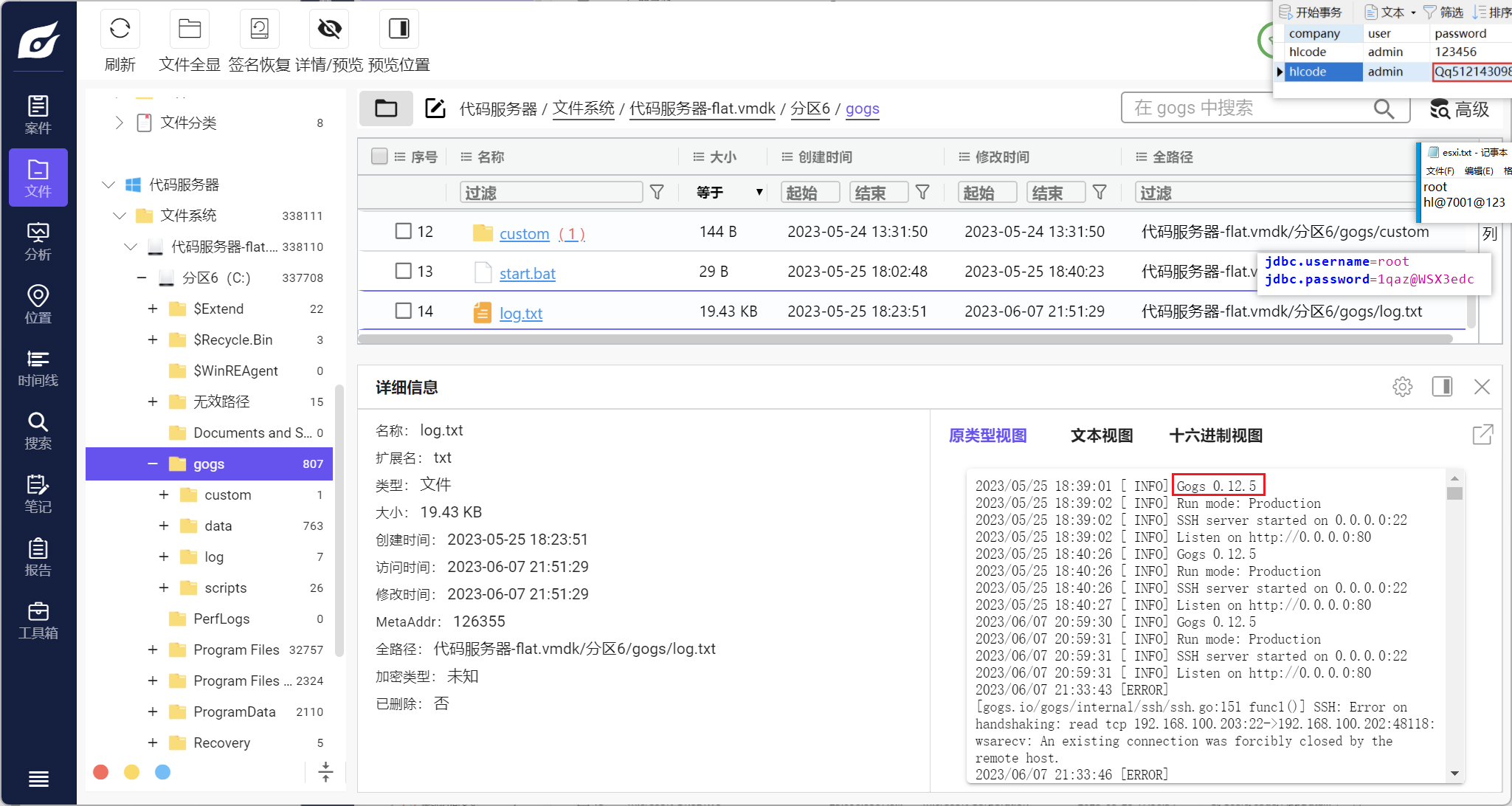Click the 签名恢复 icon
The width and height of the screenshot is (1512, 806).
(x=260, y=29)
